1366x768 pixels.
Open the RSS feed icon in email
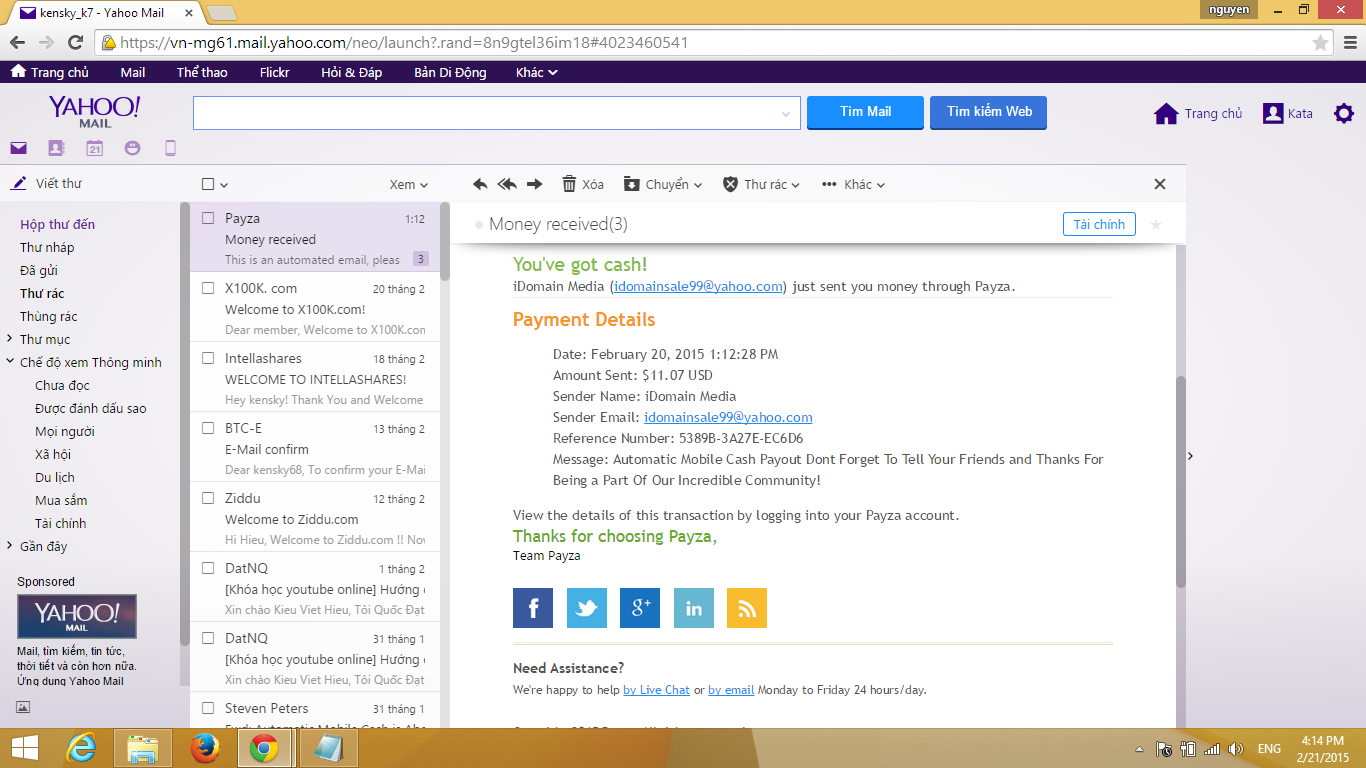point(747,608)
